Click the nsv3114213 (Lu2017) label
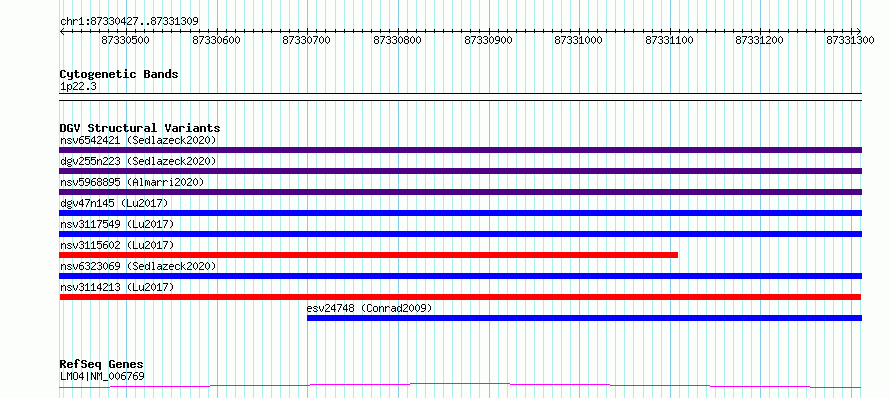 pos(117,287)
